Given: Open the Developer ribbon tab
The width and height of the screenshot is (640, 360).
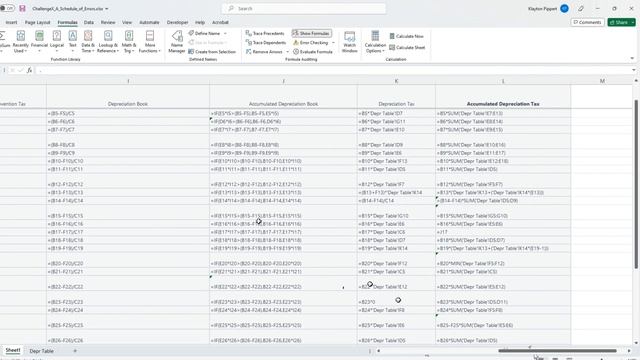Looking at the screenshot, I should pyautogui.click(x=178, y=22).
